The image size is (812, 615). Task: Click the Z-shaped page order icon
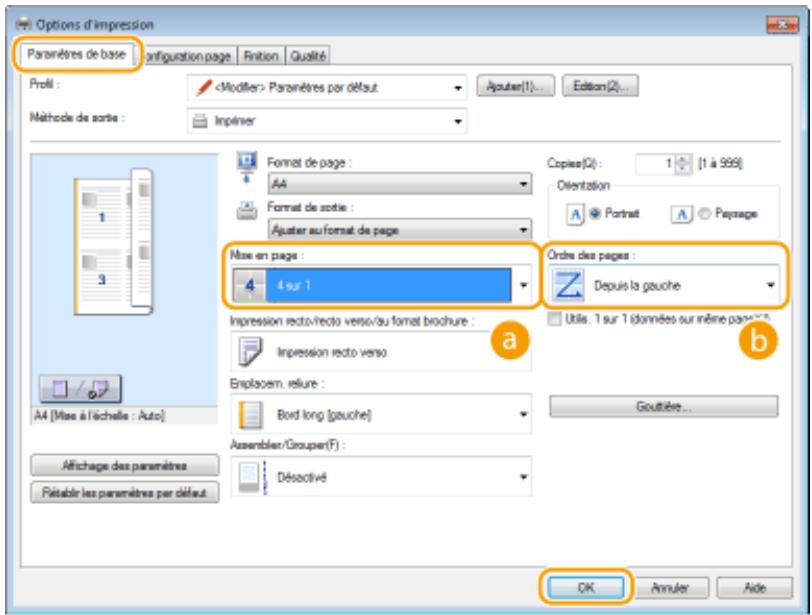(568, 285)
